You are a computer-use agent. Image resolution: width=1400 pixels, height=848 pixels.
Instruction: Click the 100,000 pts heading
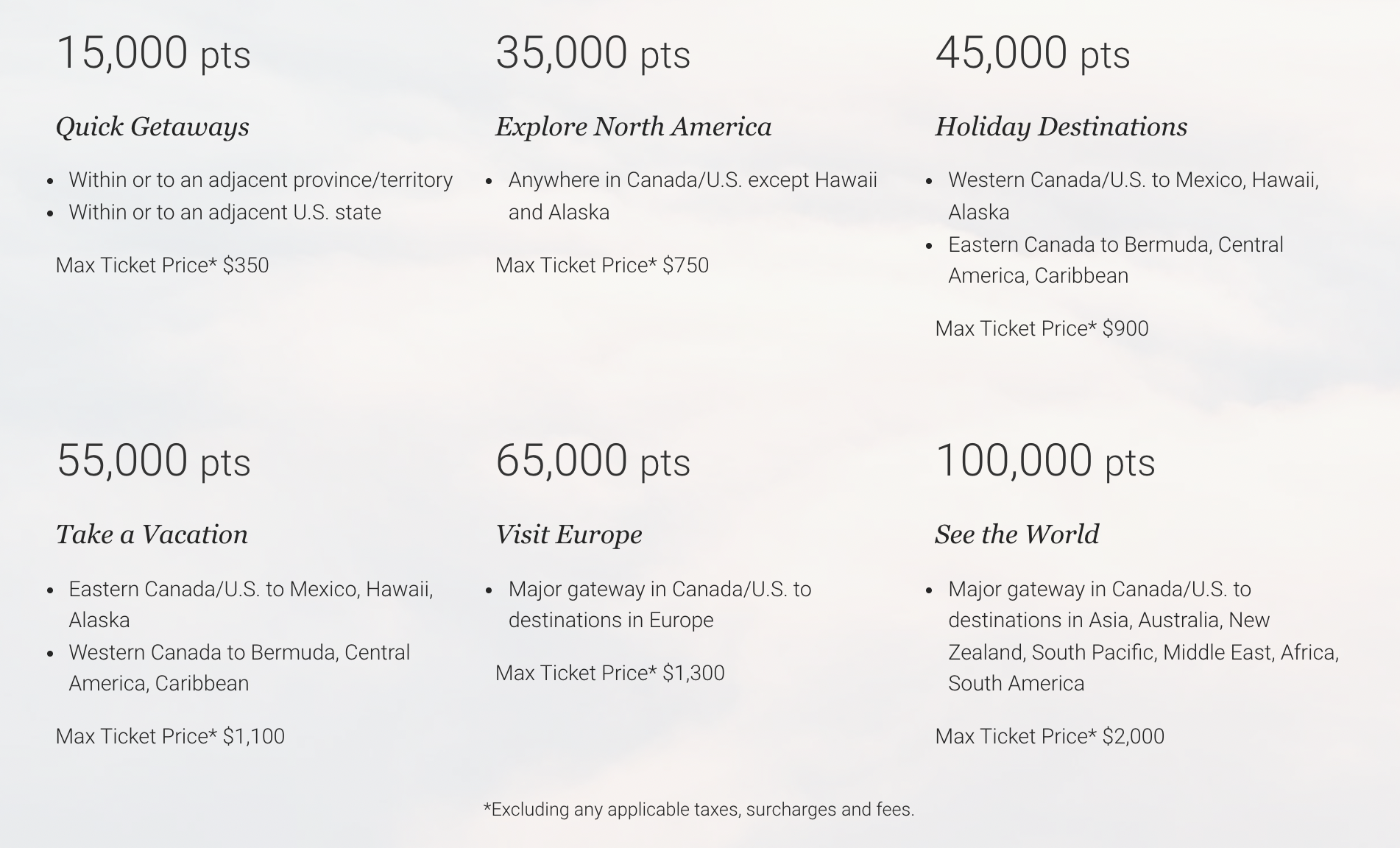1044,461
